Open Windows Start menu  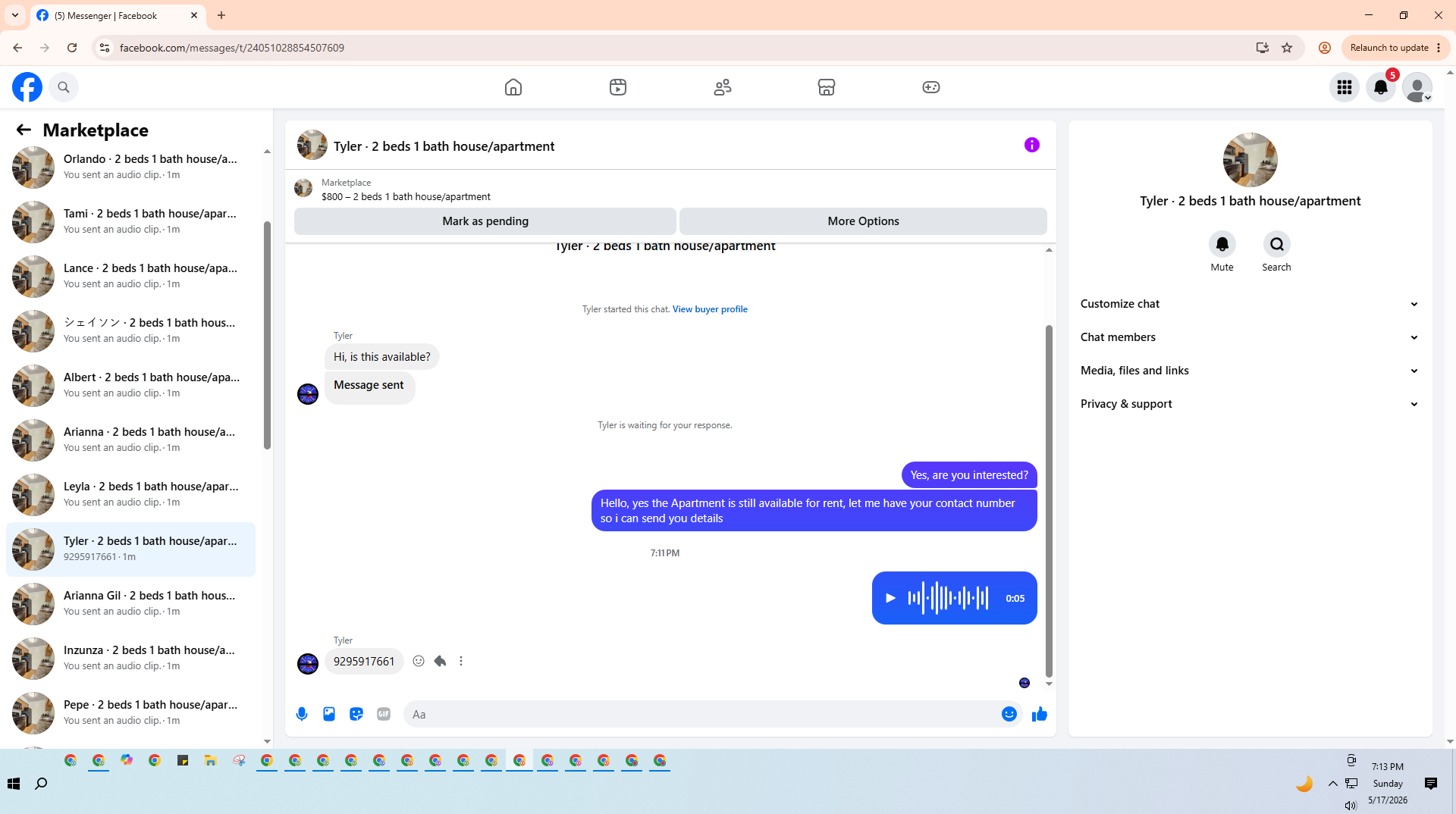coord(14,784)
